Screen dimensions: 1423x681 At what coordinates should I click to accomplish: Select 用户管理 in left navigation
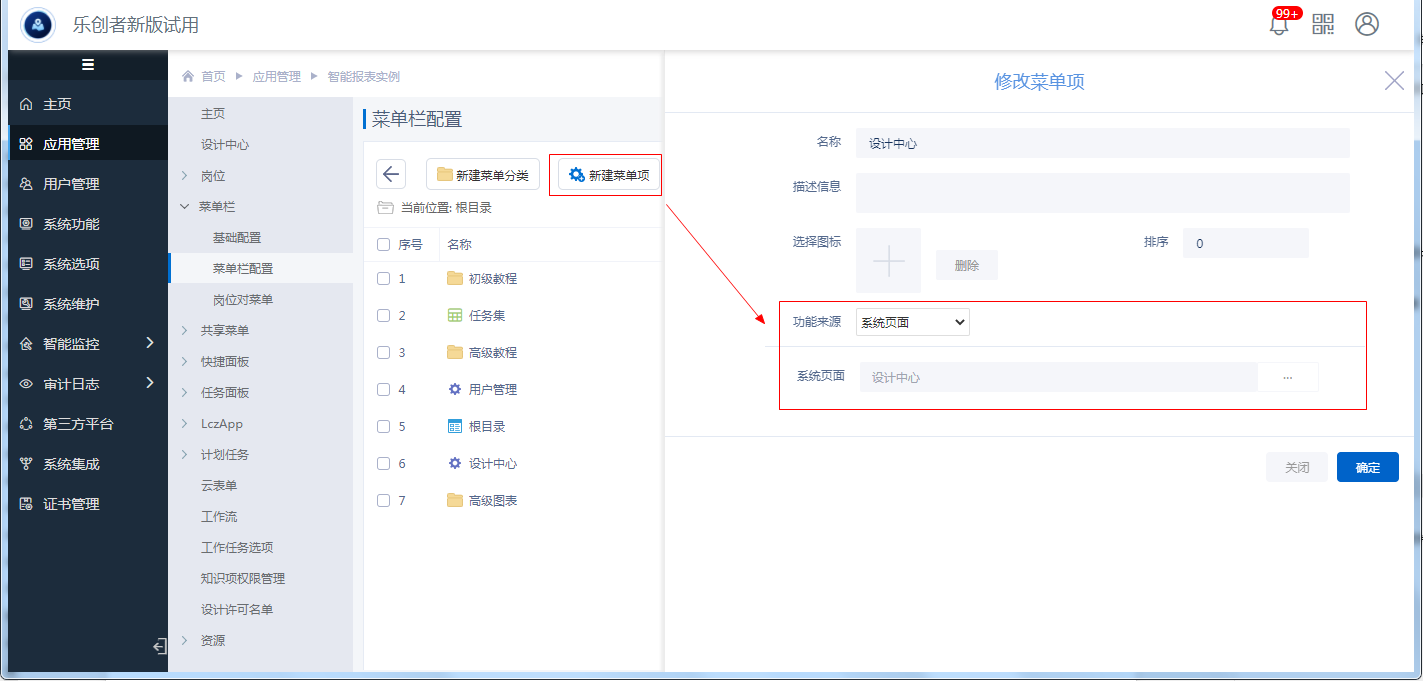(x=70, y=184)
